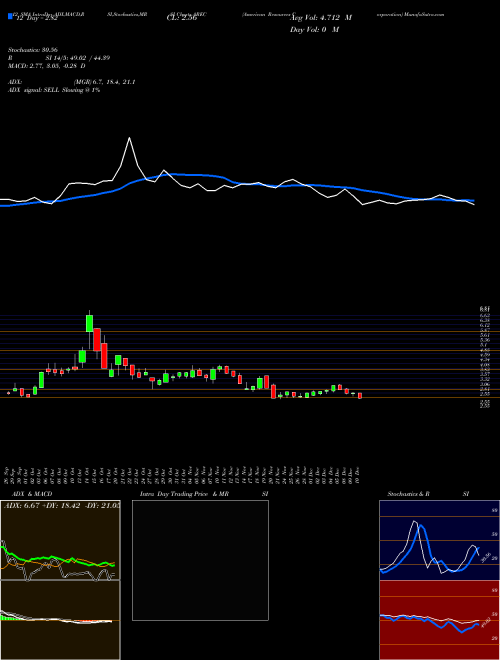Click the last red candle on the right
This screenshot has height=660, width=500.
[x=360, y=396]
